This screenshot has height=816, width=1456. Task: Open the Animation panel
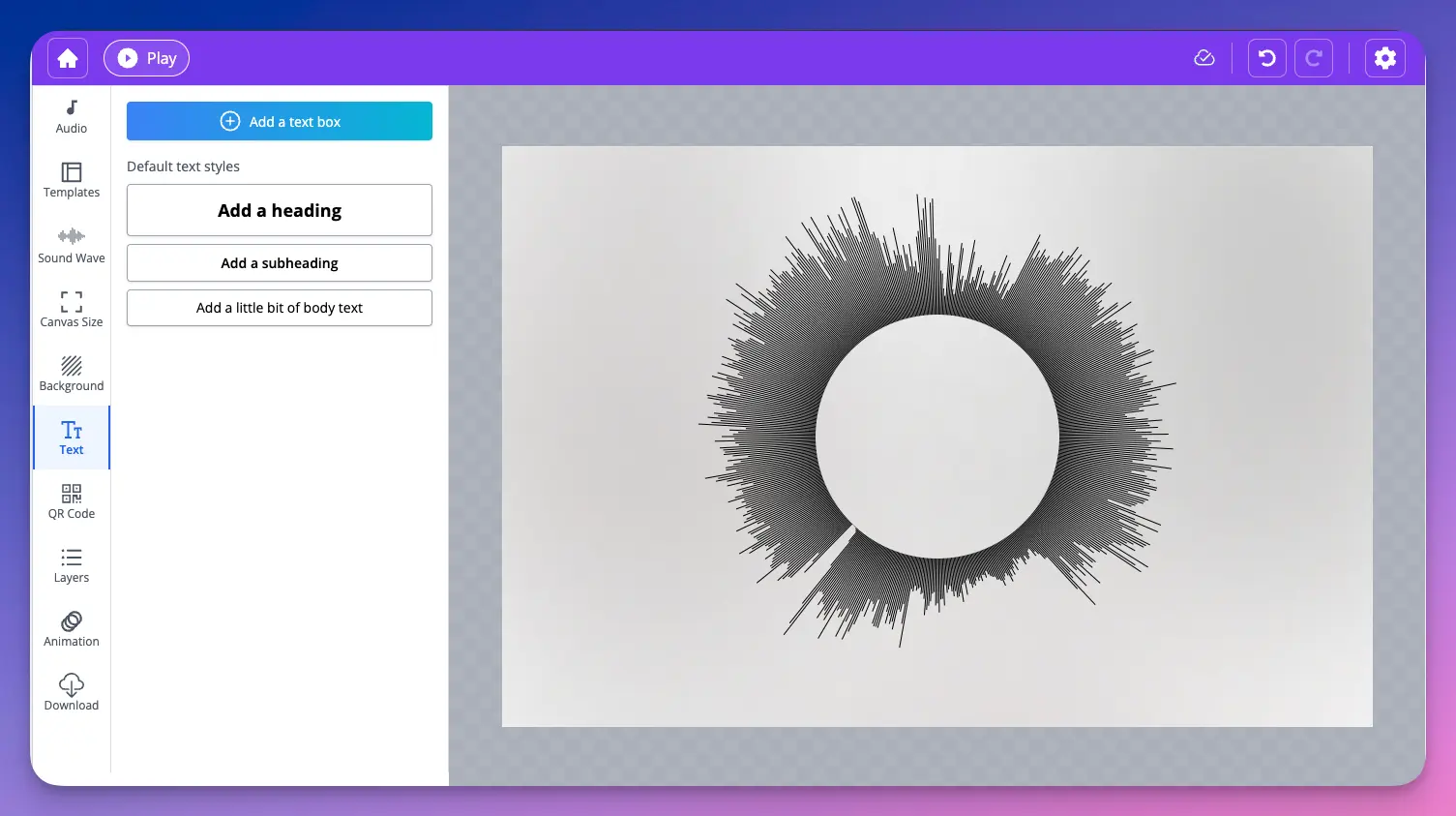tap(71, 629)
